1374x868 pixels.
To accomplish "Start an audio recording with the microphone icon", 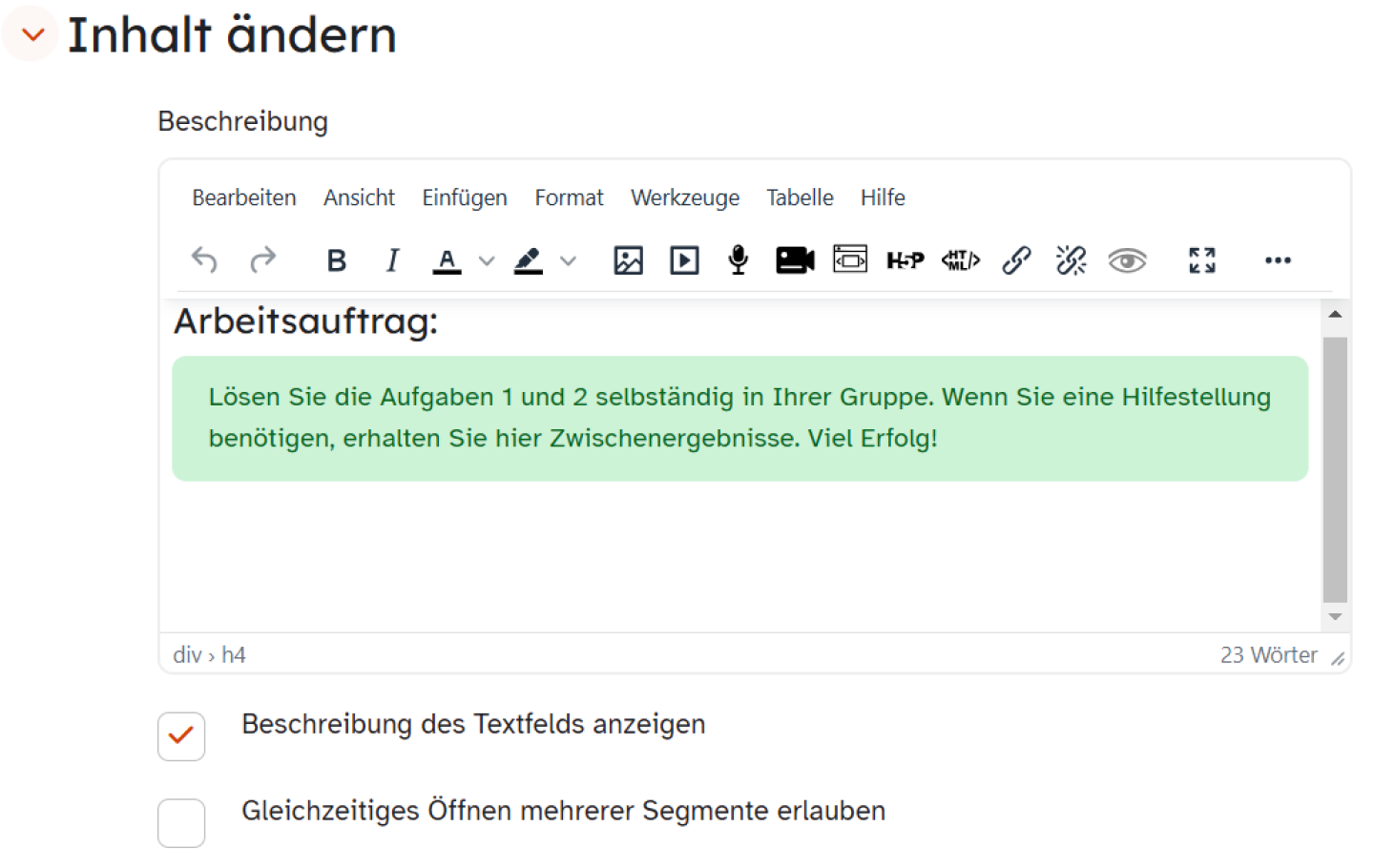I will click(x=738, y=259).
